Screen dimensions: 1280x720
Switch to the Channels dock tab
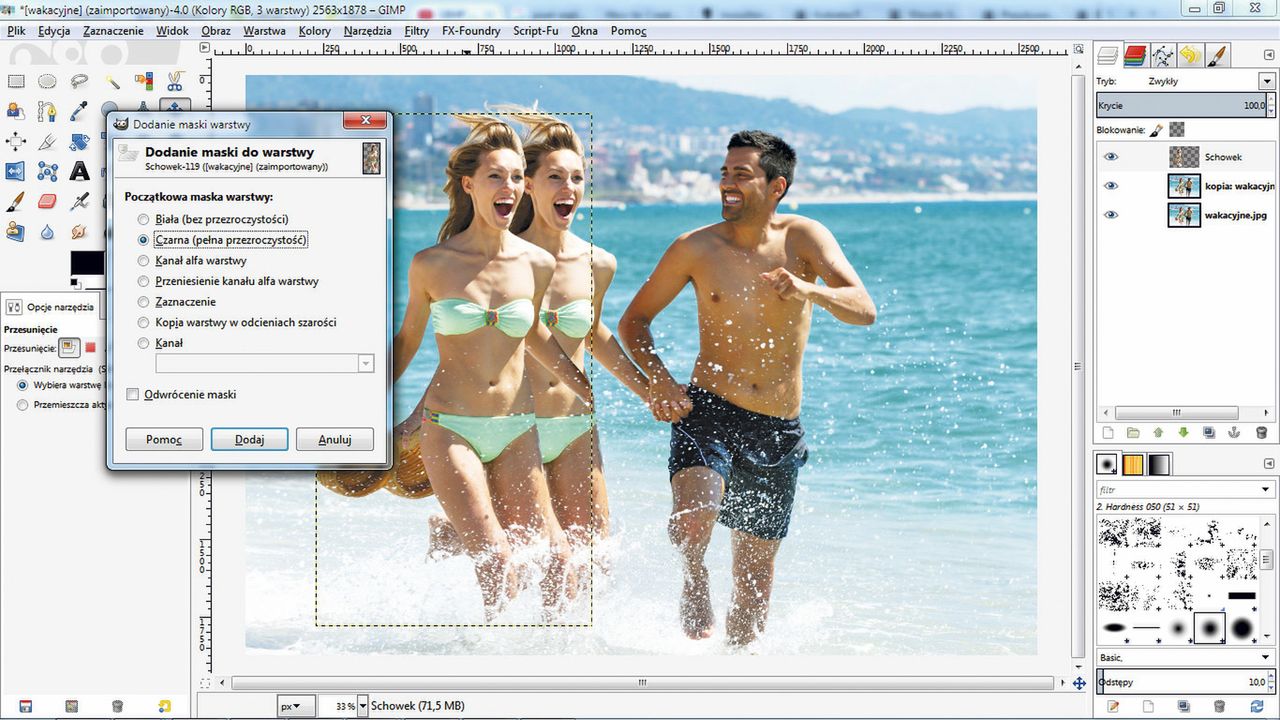click(1134, 55)
